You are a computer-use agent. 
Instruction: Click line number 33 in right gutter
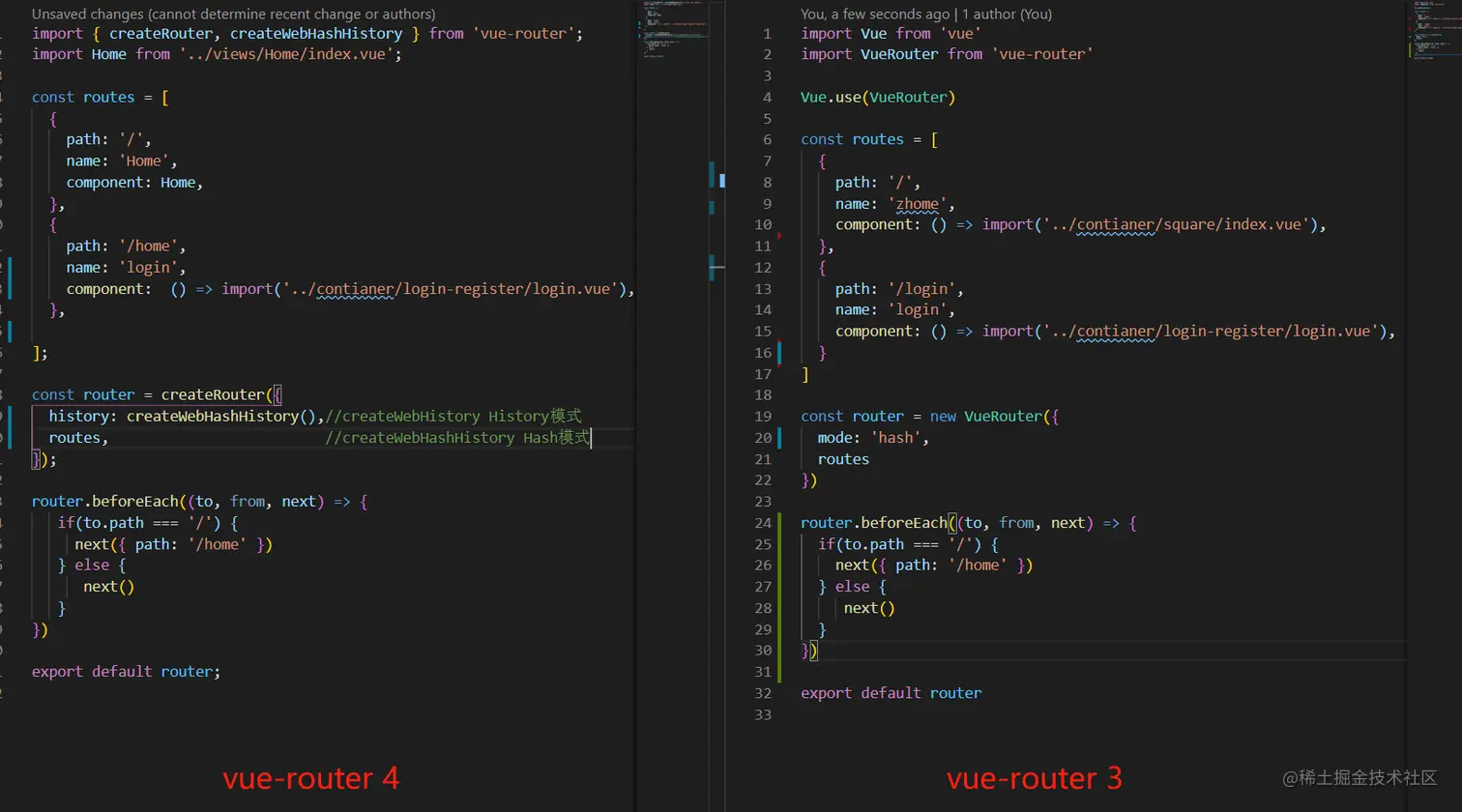coord(764,713)
